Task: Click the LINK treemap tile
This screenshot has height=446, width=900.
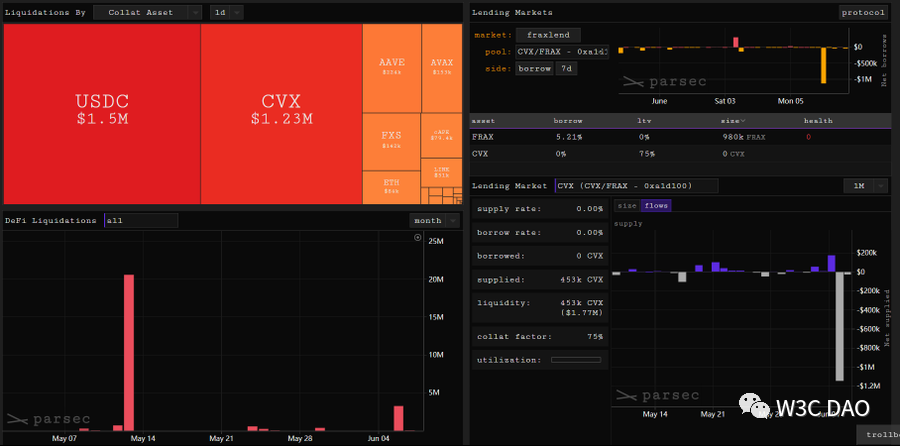Action: (441, 172)
